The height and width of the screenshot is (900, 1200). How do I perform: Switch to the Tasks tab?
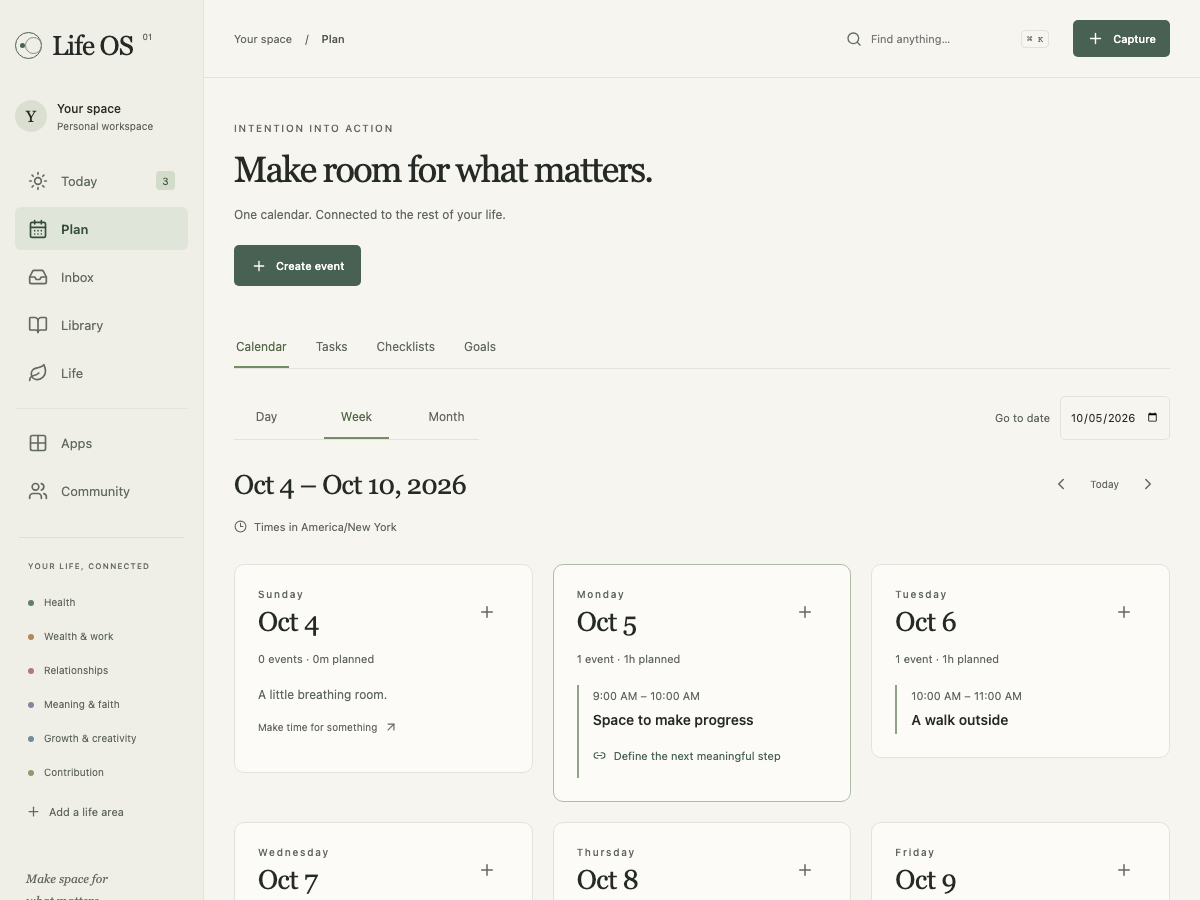[331, 347]
